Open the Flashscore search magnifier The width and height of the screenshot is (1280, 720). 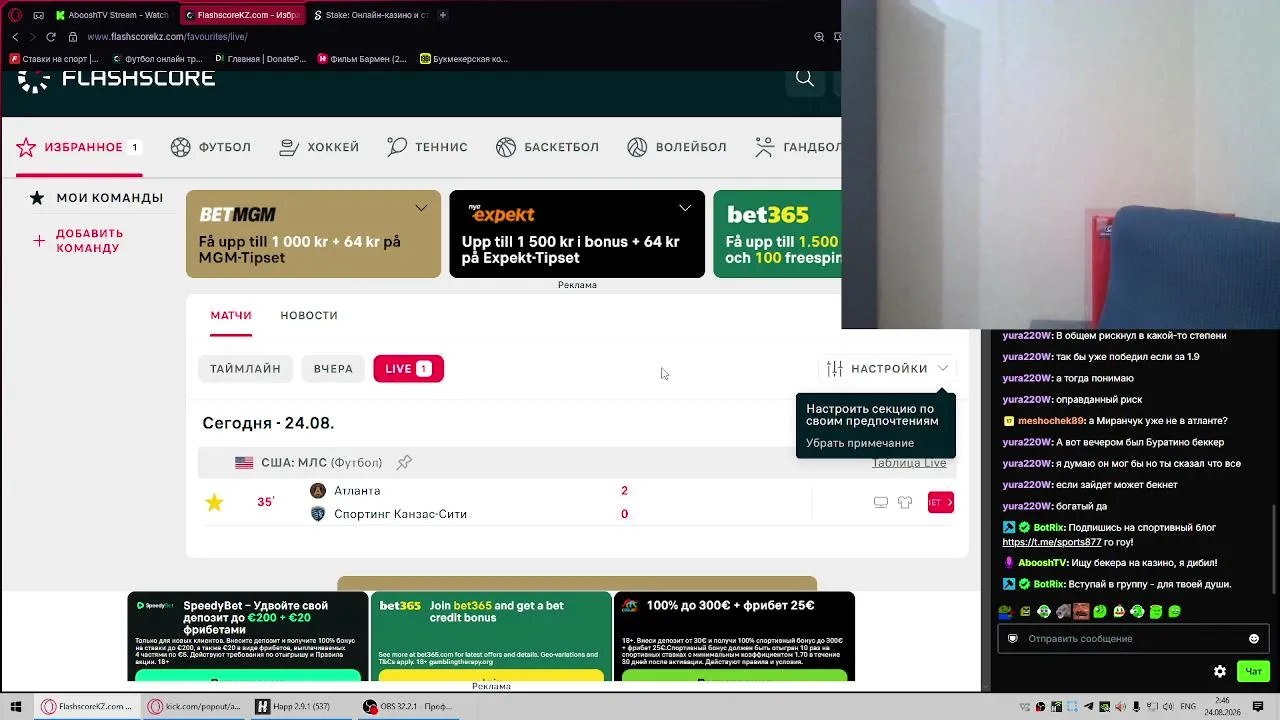point(804,79)
